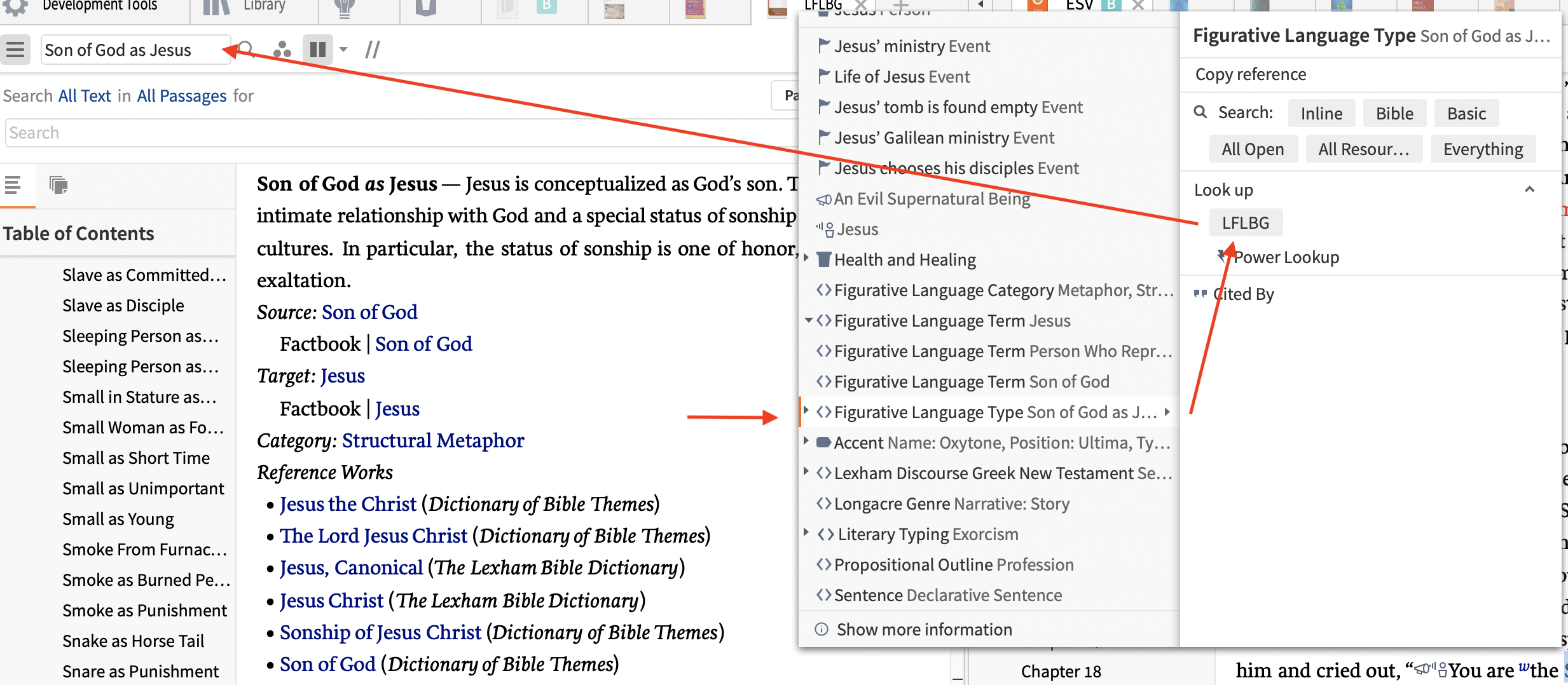The width and height of the screenshot is (1568, 685).
Task: Go to Slave as Disciple in contents
Action: 123,306
